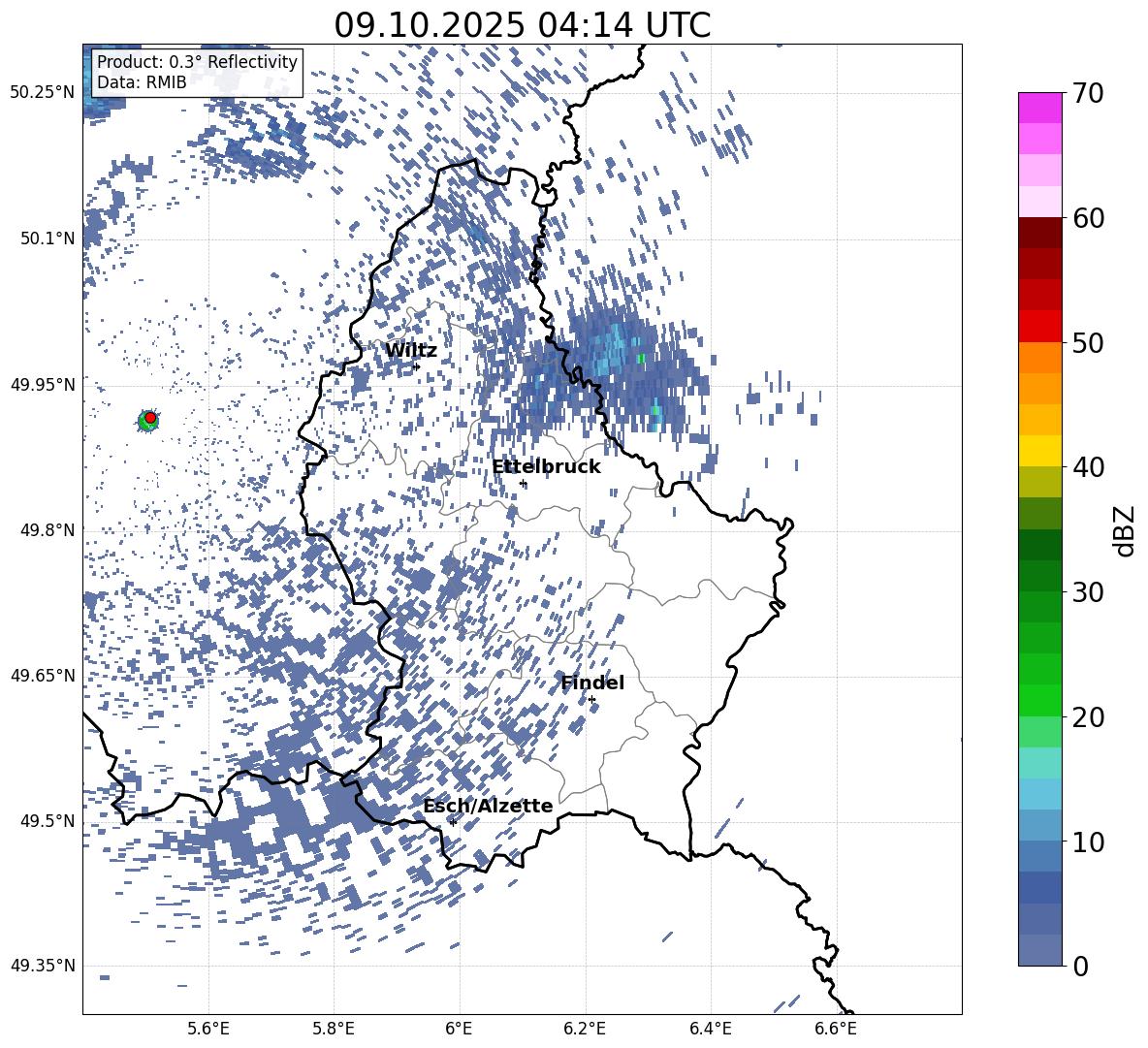Click the 49.35°N latitude label
Screen dimensions: 1148x1048
click(43, 966)
